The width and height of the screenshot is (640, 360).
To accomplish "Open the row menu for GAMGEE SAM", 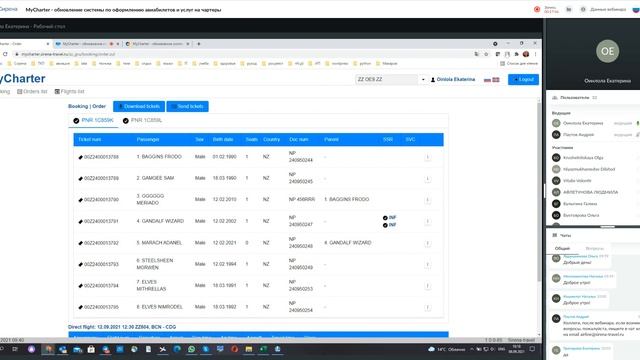I will coord(427,179).
